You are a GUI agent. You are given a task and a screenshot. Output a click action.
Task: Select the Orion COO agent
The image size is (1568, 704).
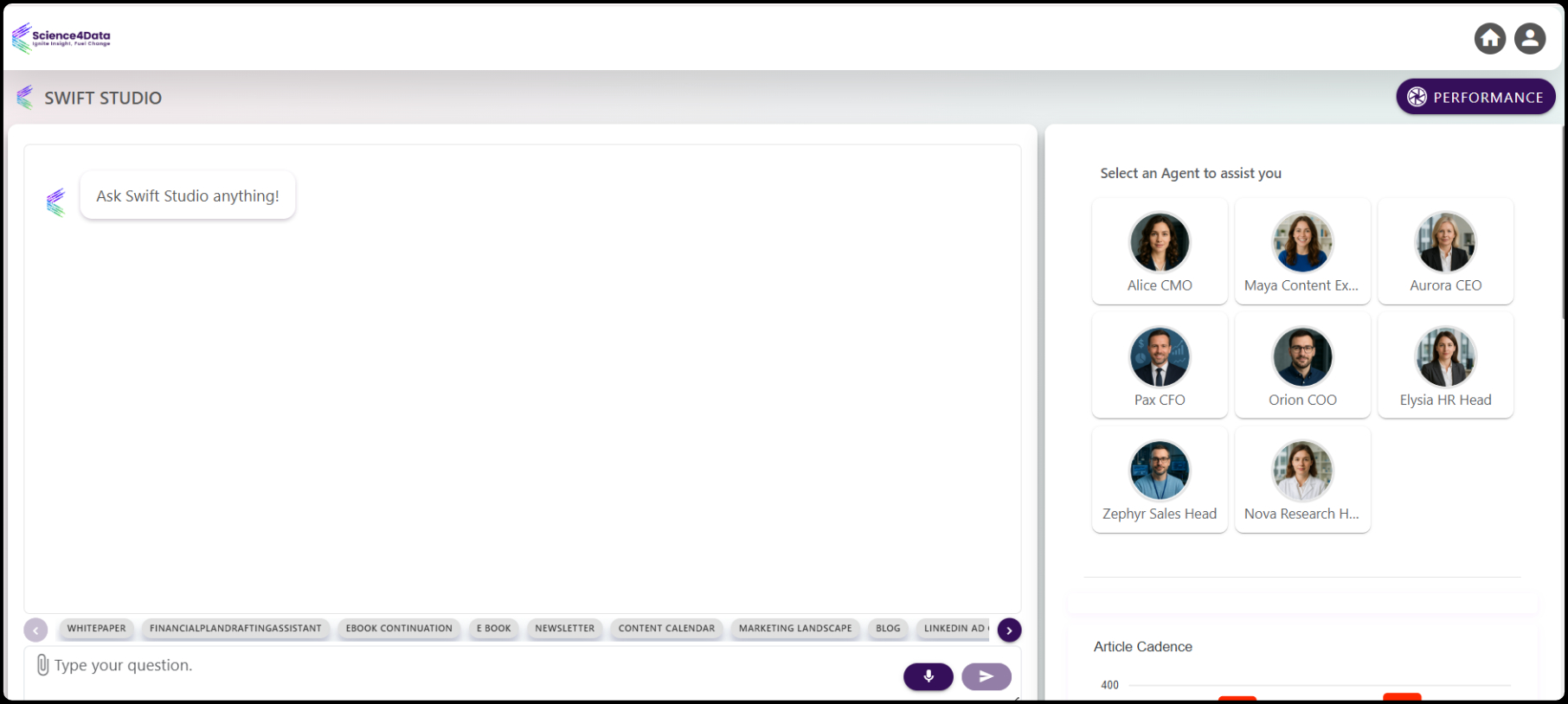pos(1302,366)
